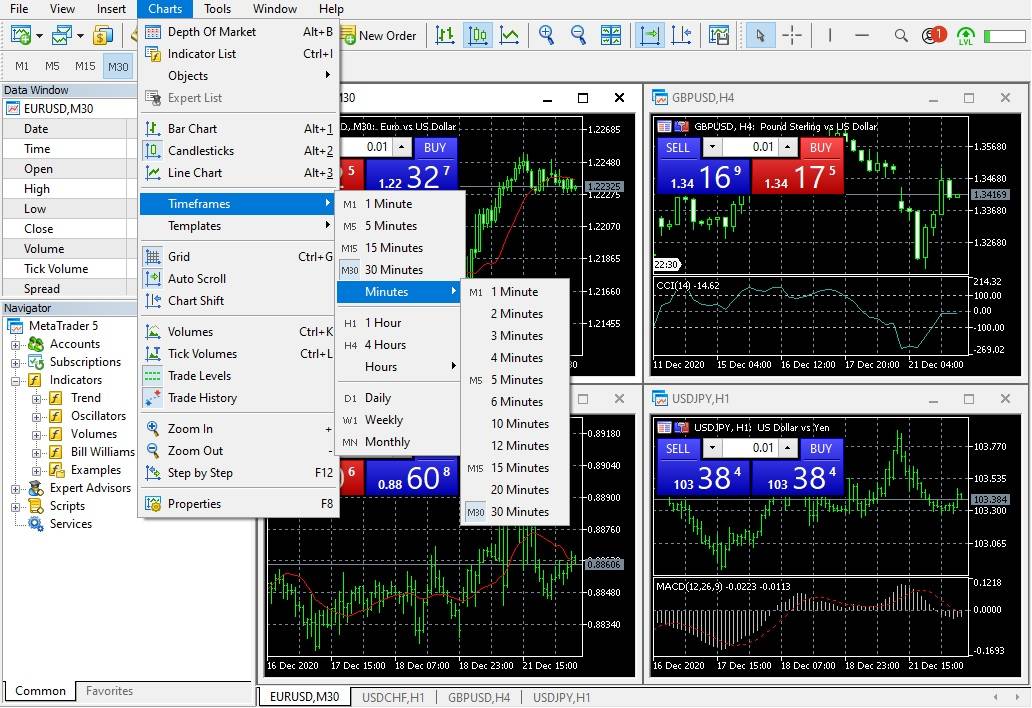
Task: Open the volume dropdown beside GBPUSD SELL
Action: pyautogui.click(x=710, y=147)
